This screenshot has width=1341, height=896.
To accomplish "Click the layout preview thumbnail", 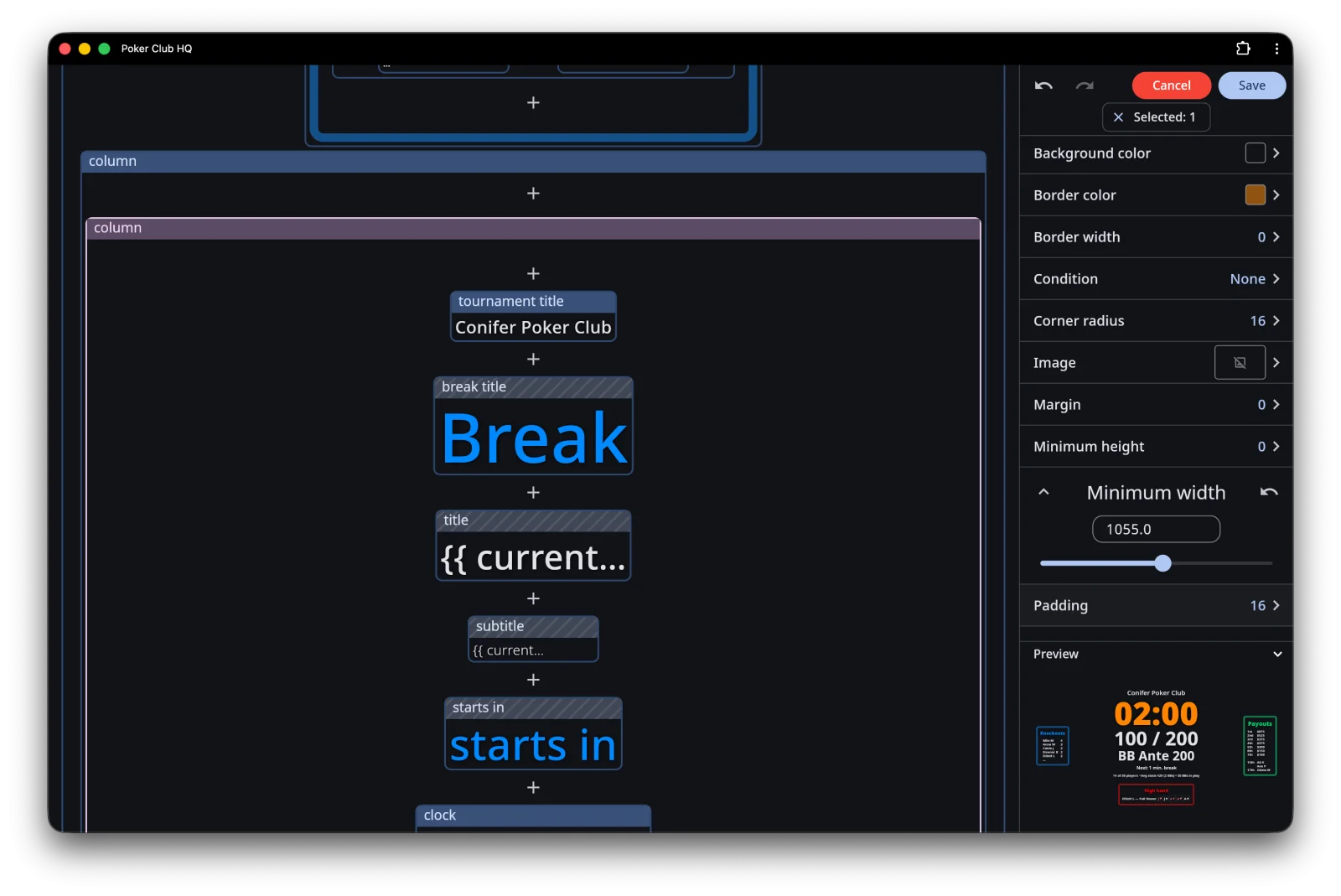I will point(1156,746).
